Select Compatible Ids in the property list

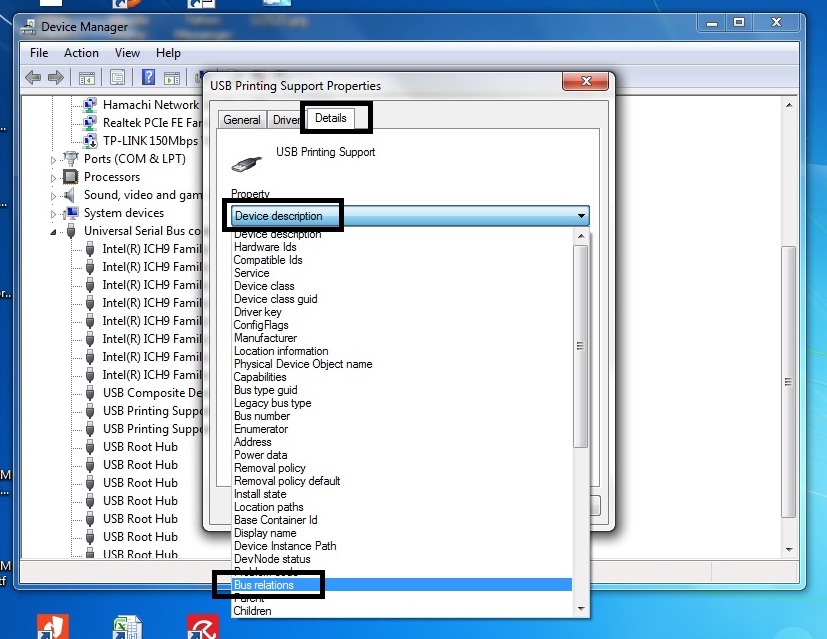(x=402, y=260)
